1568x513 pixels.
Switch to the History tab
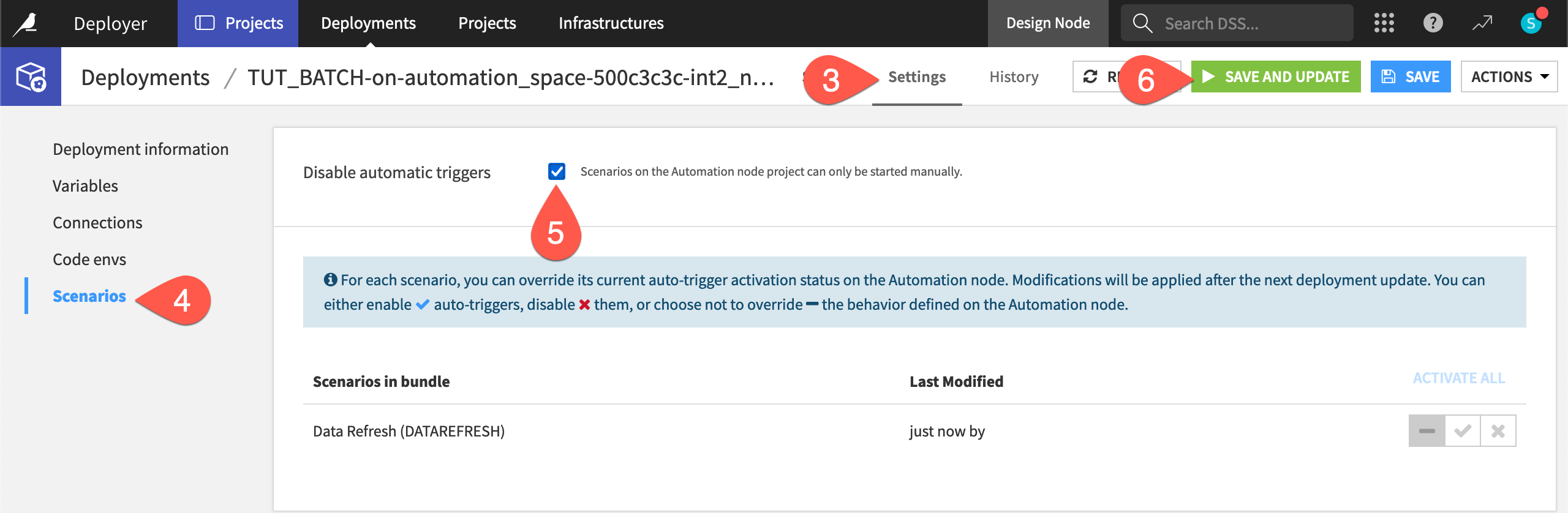point(1014,77)
